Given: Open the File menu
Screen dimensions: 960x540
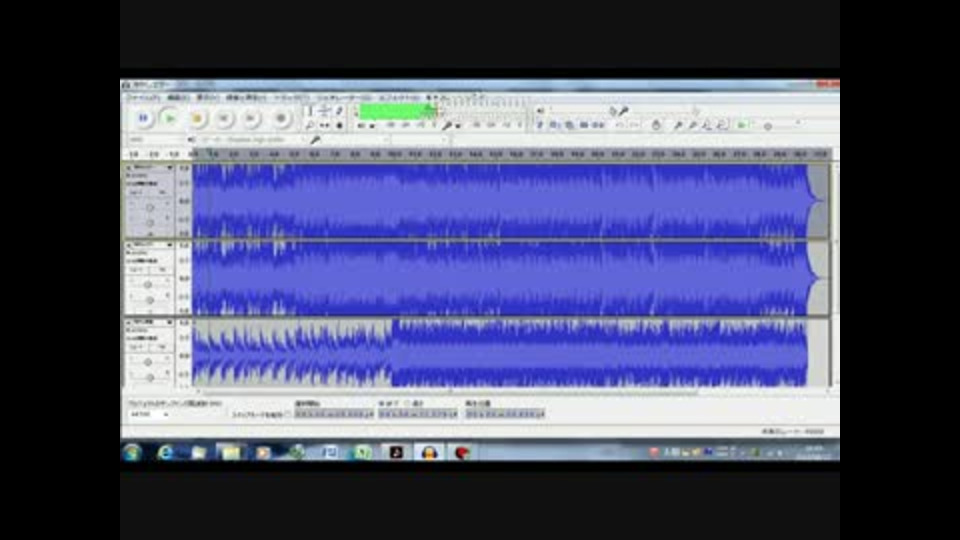Looking at the screenshot, I should point(143,98).
